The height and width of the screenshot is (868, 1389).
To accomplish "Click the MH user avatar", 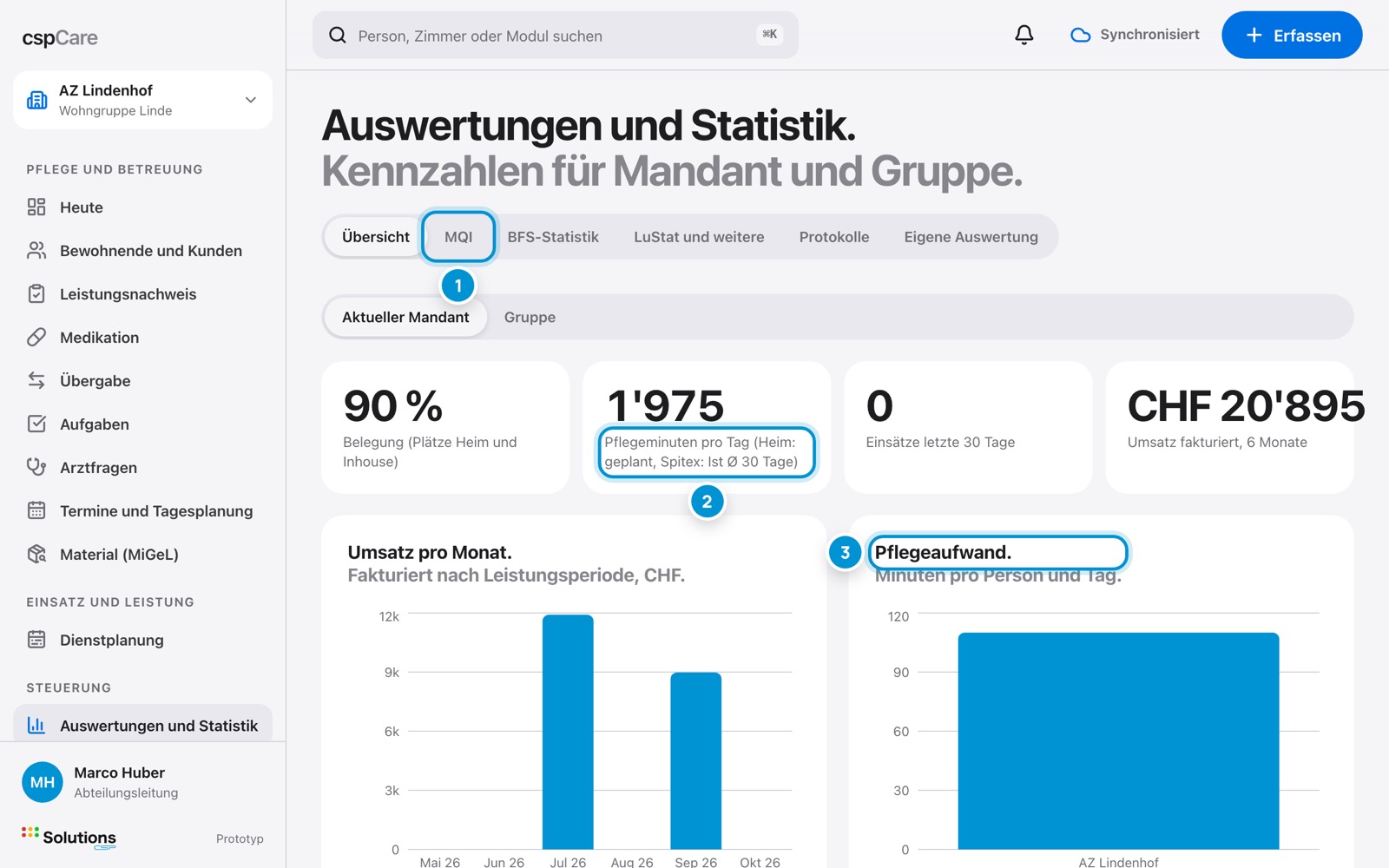I will click(43, 782).
